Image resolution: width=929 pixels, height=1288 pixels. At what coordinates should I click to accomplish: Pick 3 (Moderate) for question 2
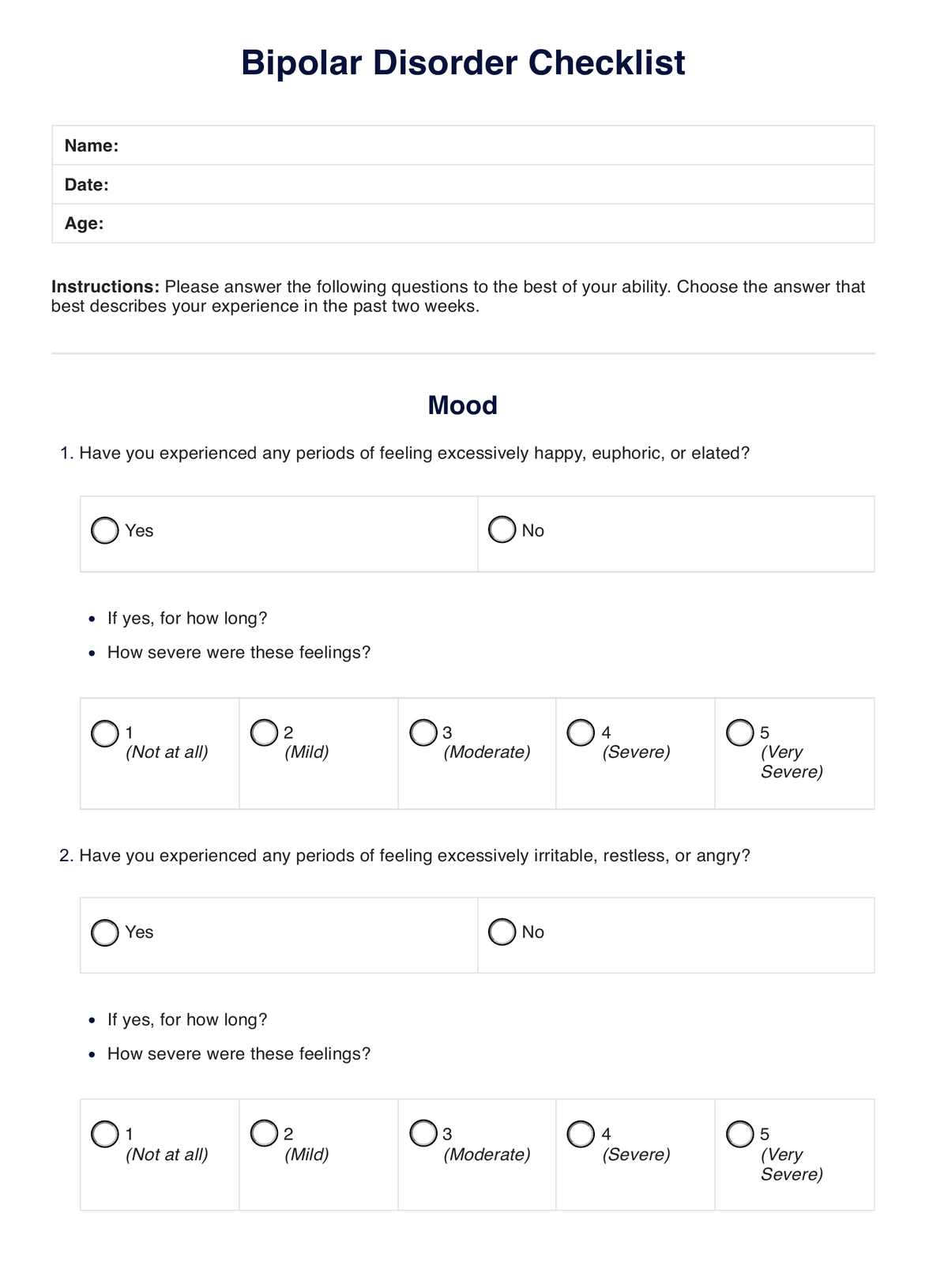coord(423,1133)
